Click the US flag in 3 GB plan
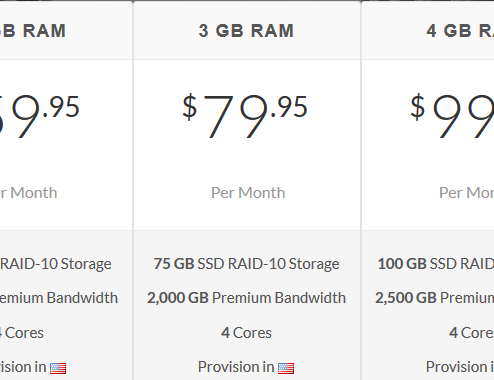Viewport: 494px width, 380px height. (286, 368)
